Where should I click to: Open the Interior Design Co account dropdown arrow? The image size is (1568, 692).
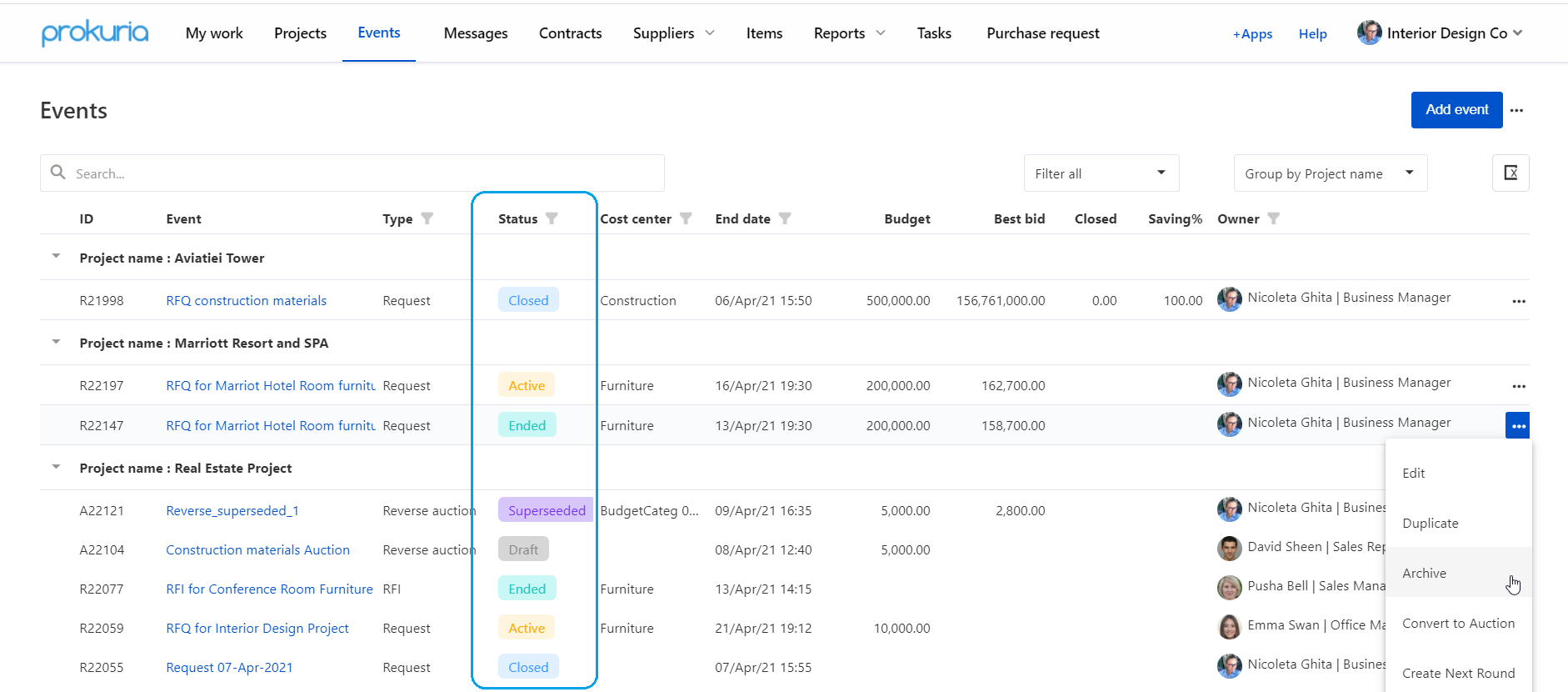pos(1518,33)
